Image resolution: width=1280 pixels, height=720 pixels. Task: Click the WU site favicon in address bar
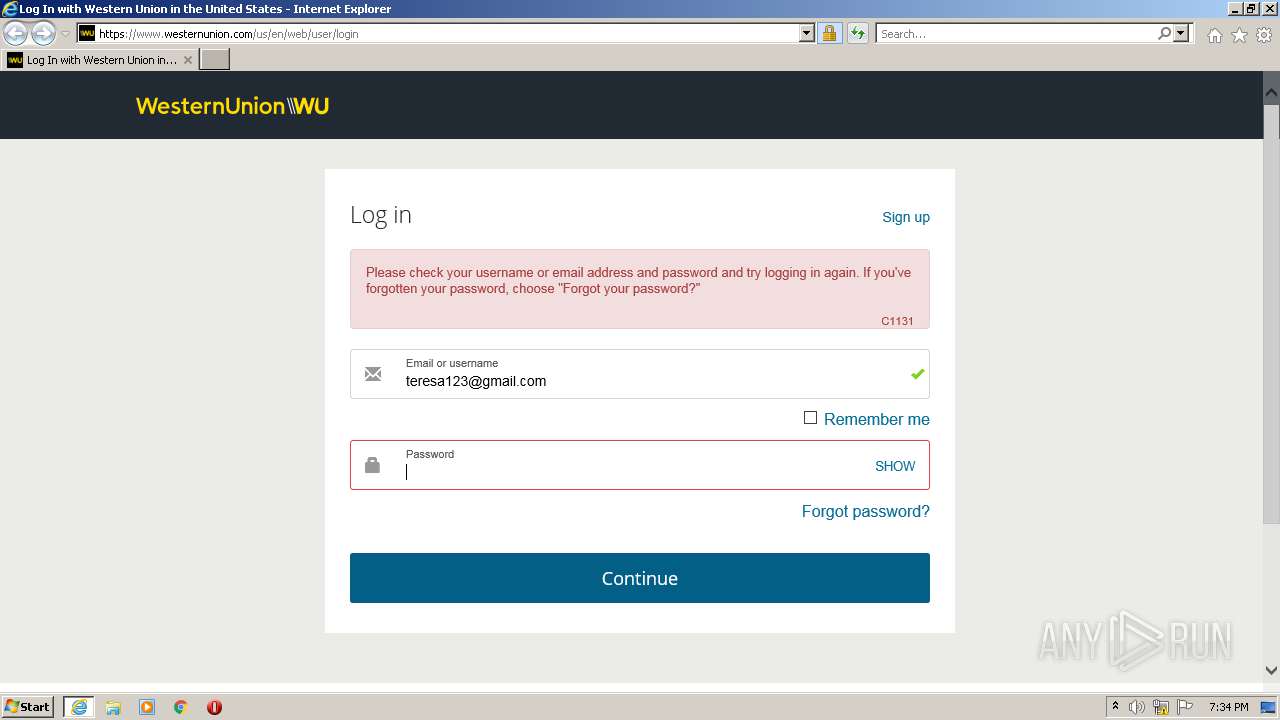tap(87, 33)
